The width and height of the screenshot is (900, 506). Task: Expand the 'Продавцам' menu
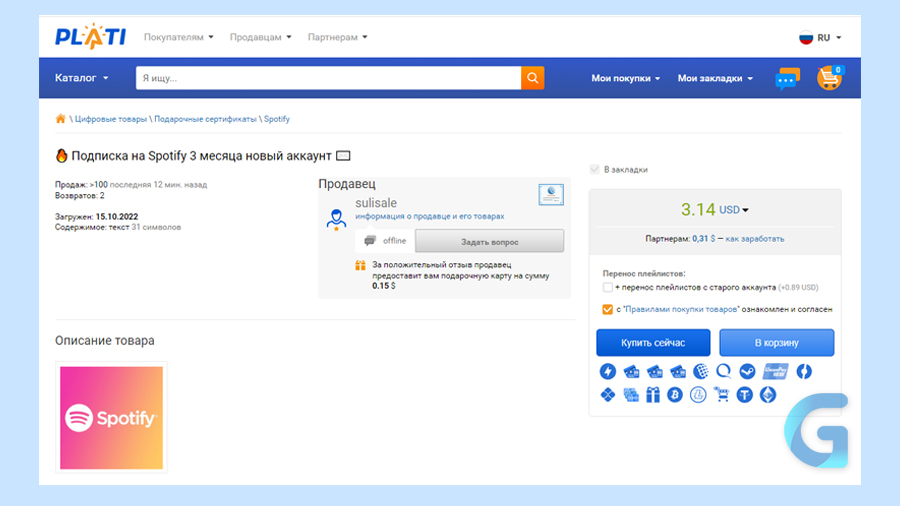[x=261, y=37]
